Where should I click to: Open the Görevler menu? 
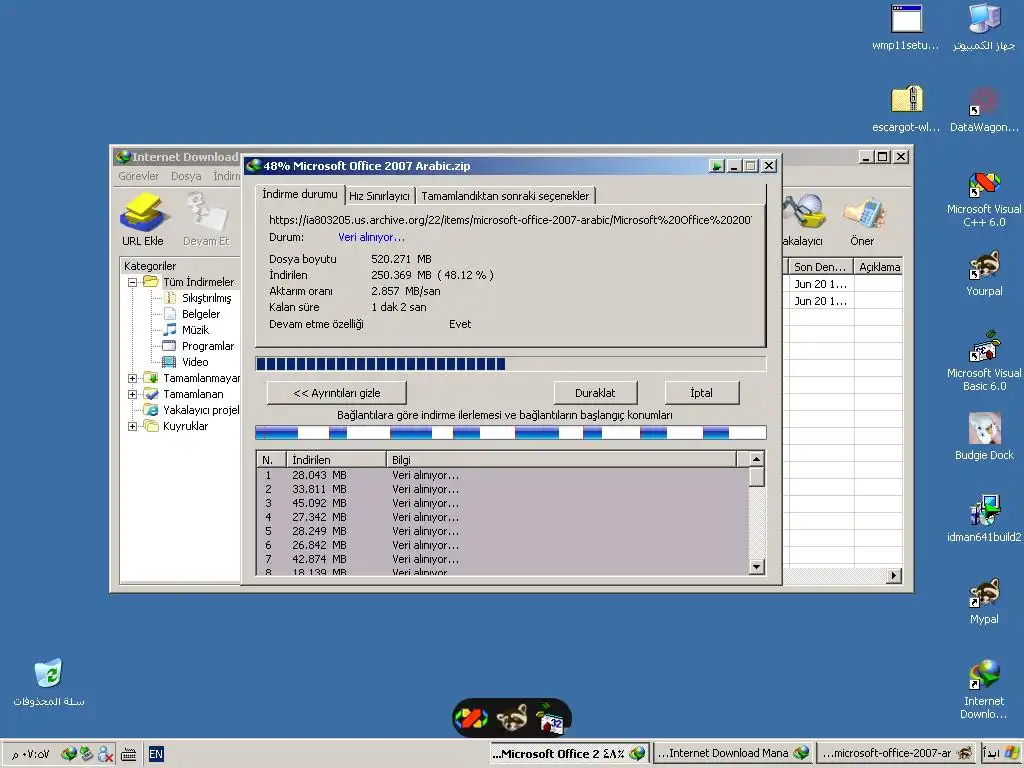click(138, 176)
